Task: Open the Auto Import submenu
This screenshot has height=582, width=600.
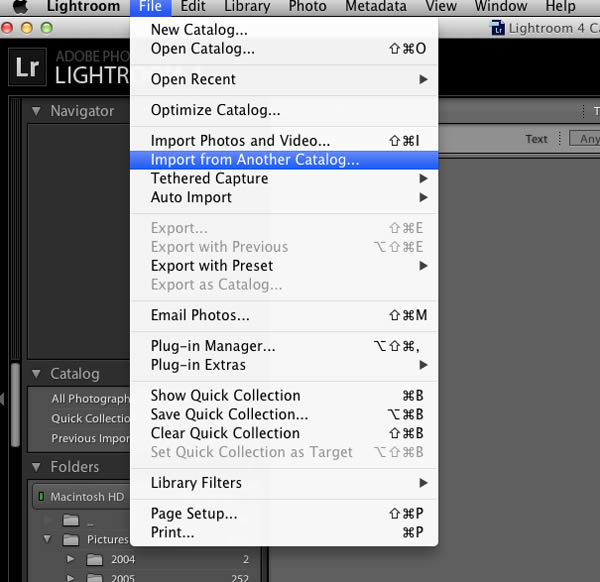Action: click(x=284, y=197)
